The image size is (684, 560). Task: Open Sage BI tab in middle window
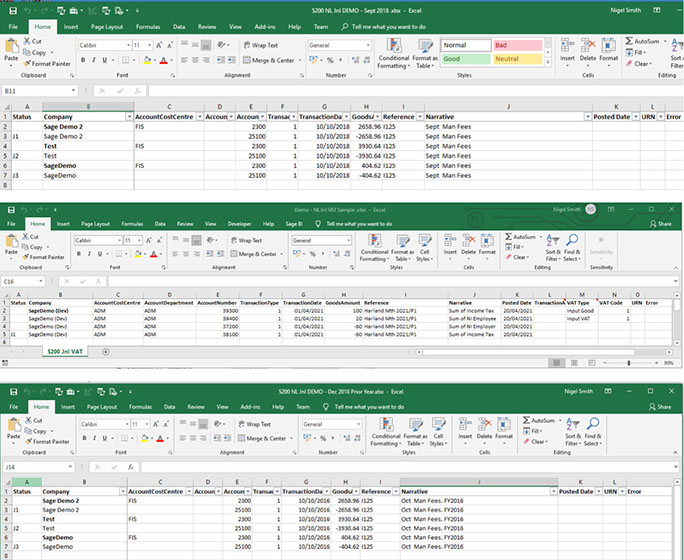(x=294, y=224)
